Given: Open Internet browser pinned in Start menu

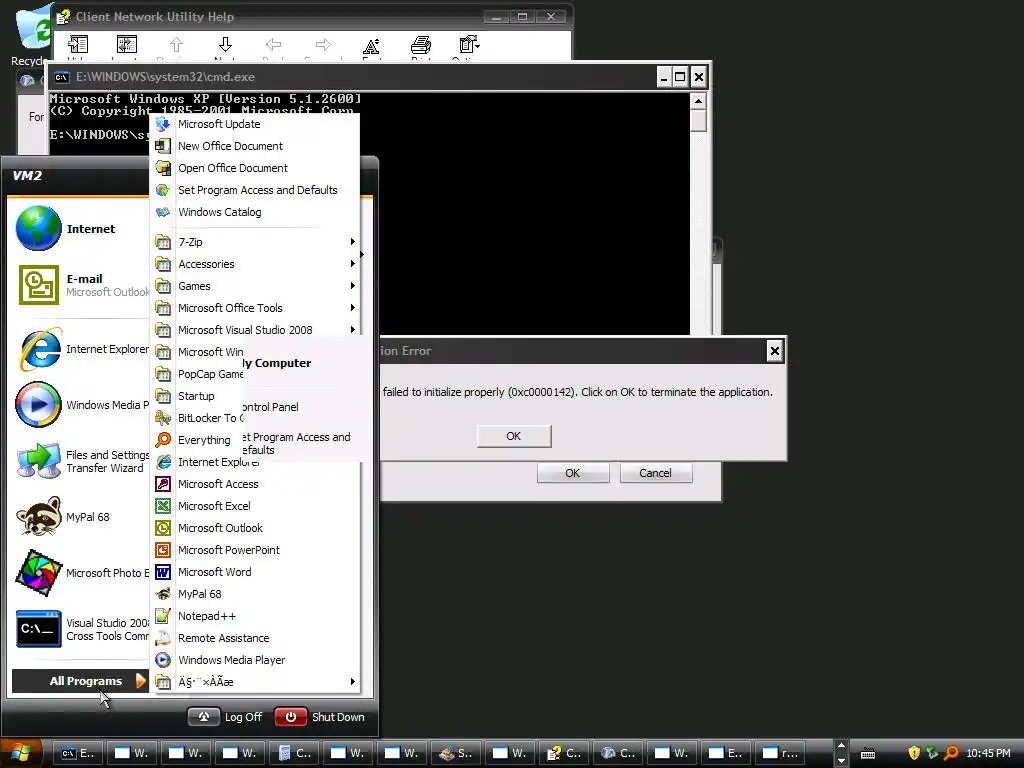Looking at the screenshot, I should tap(80, 229).
